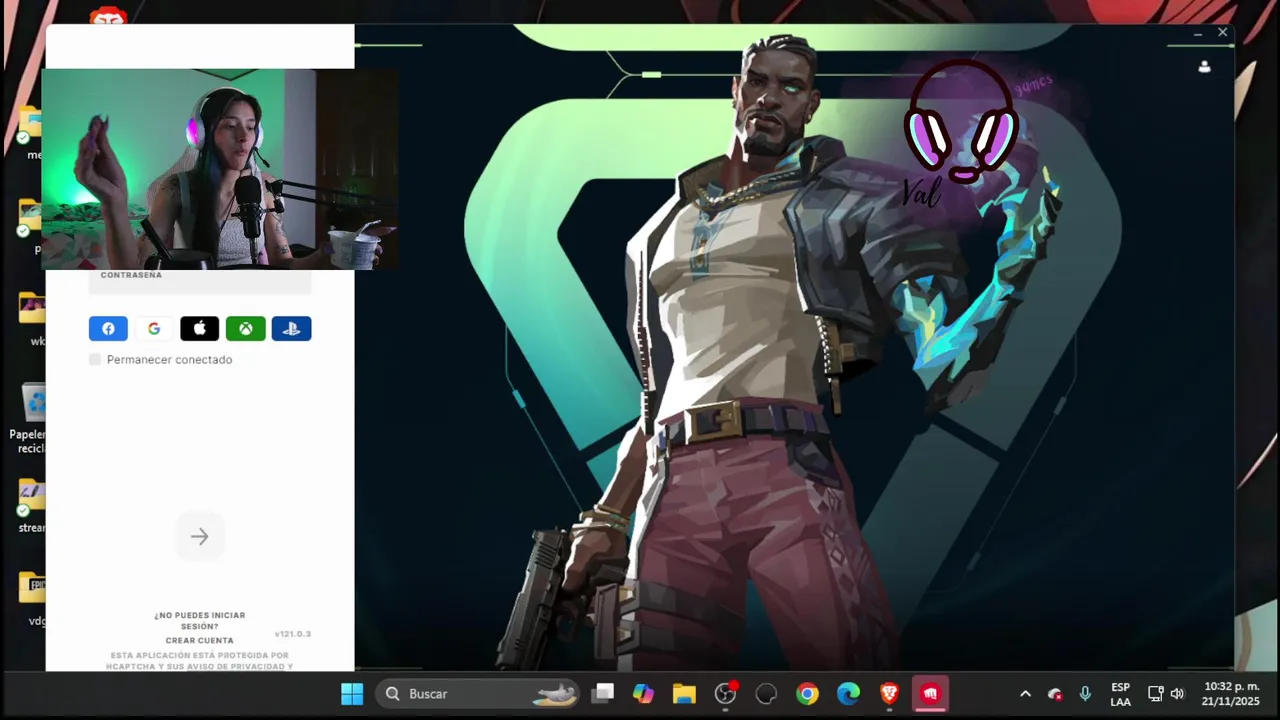
Task: Select the stream folder on desktop
Action: pos(32,506)
